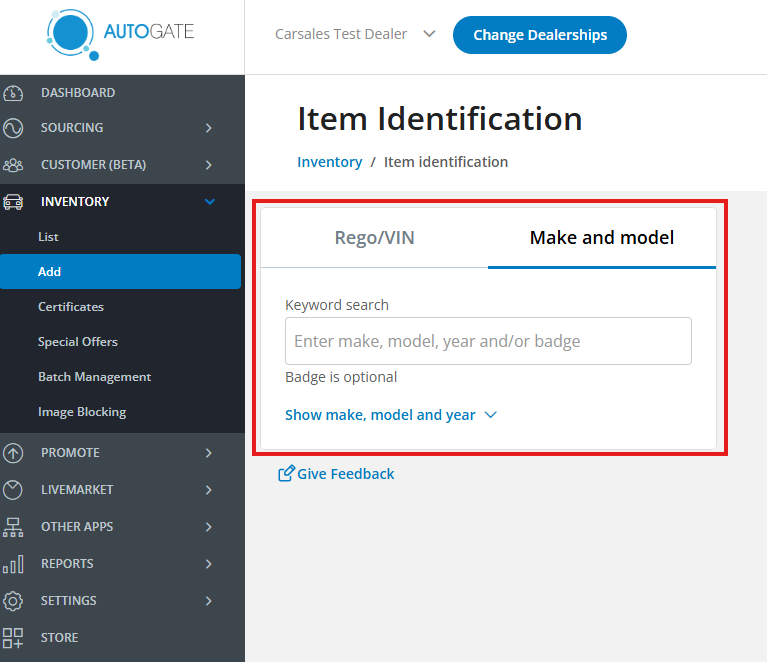Screen dimensions: 767x662
Task: Select the Make and model tab
Action: (601, 238)
